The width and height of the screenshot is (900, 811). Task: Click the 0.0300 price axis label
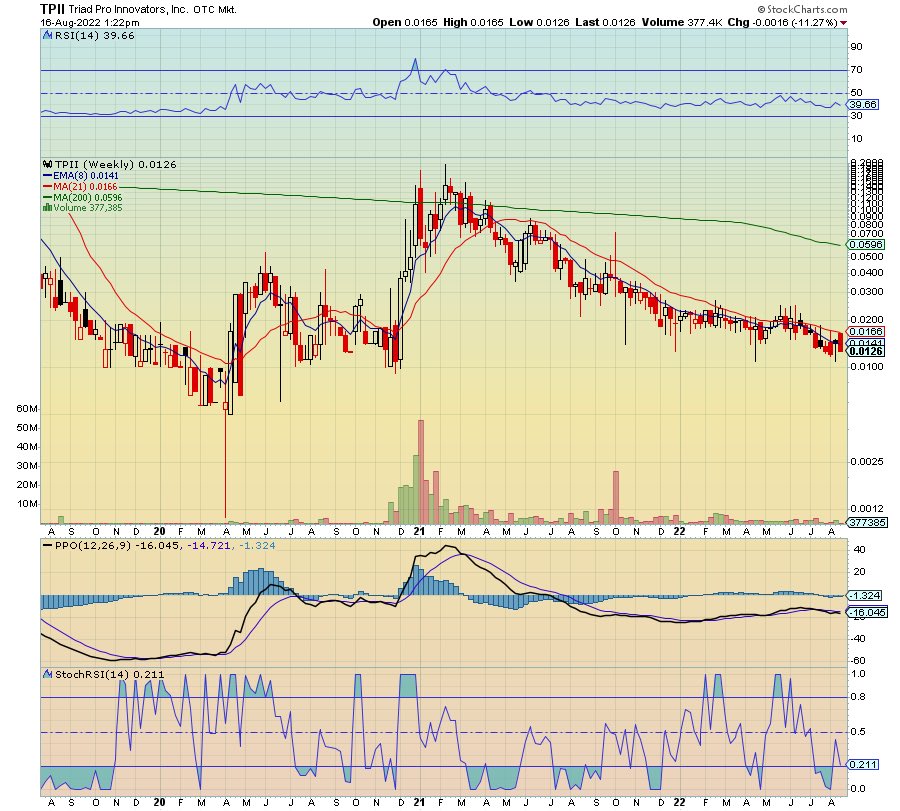point(867,292)
